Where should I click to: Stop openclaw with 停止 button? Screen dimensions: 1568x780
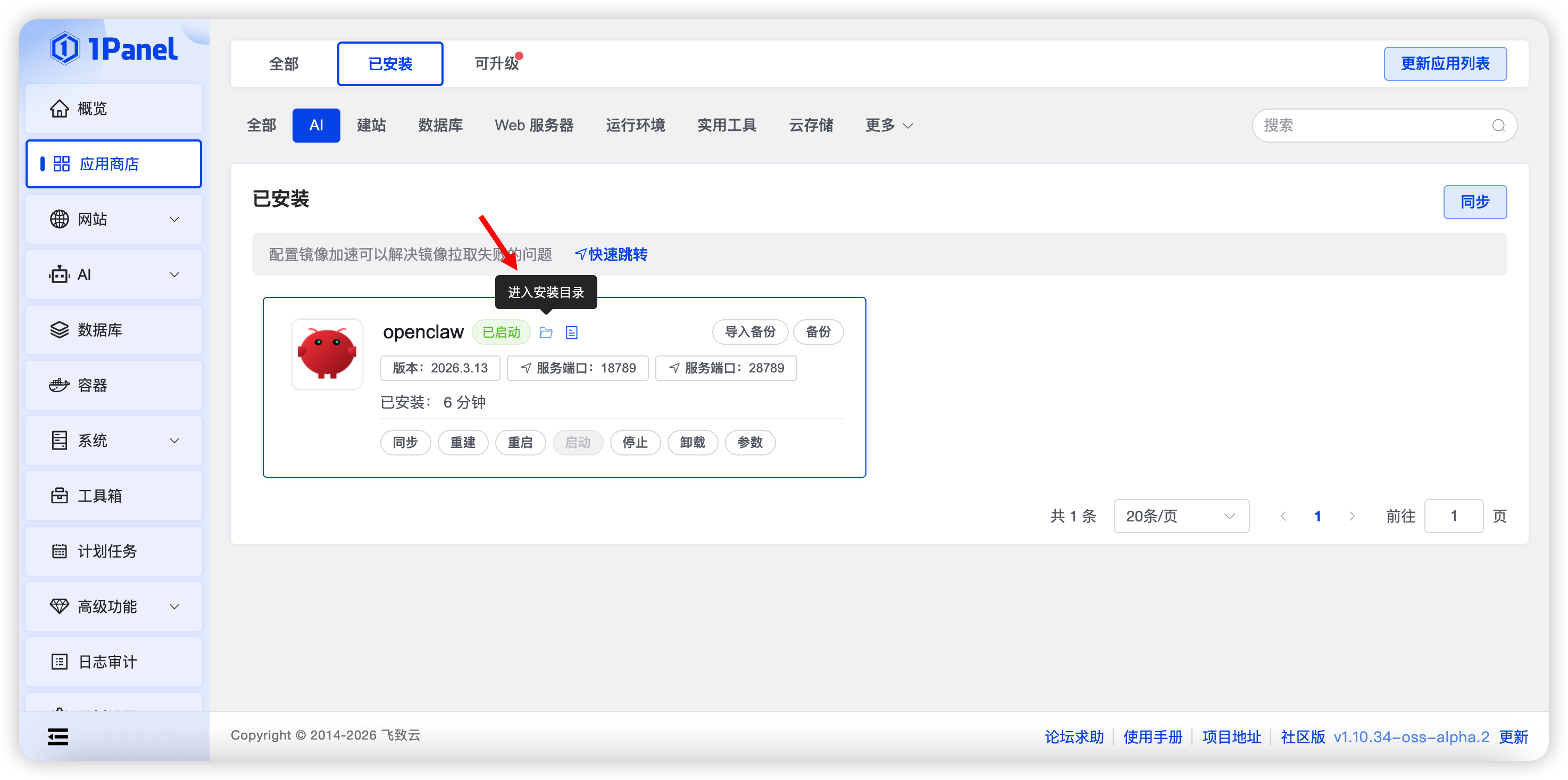click(x=634, y=443)
